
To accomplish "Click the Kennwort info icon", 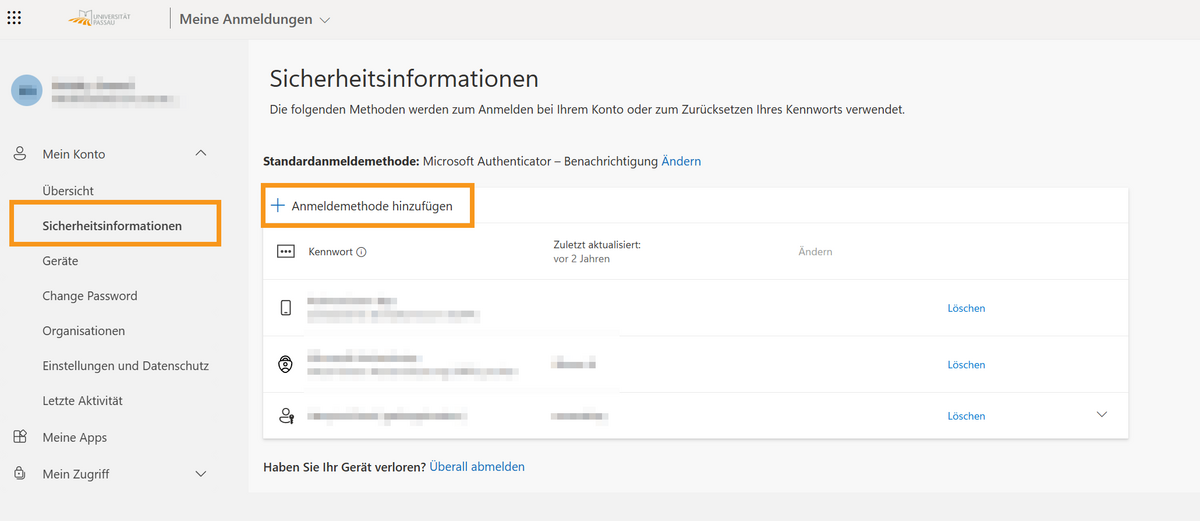I will tap(361, 252).
